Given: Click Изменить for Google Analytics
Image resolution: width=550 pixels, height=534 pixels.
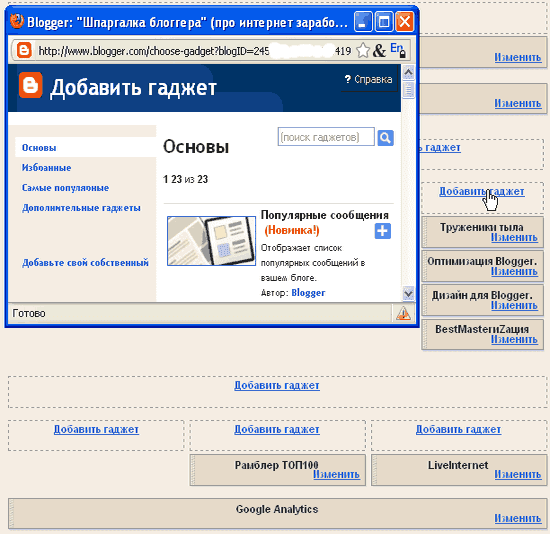Looking at the screenshot, I should pos(518,518).
